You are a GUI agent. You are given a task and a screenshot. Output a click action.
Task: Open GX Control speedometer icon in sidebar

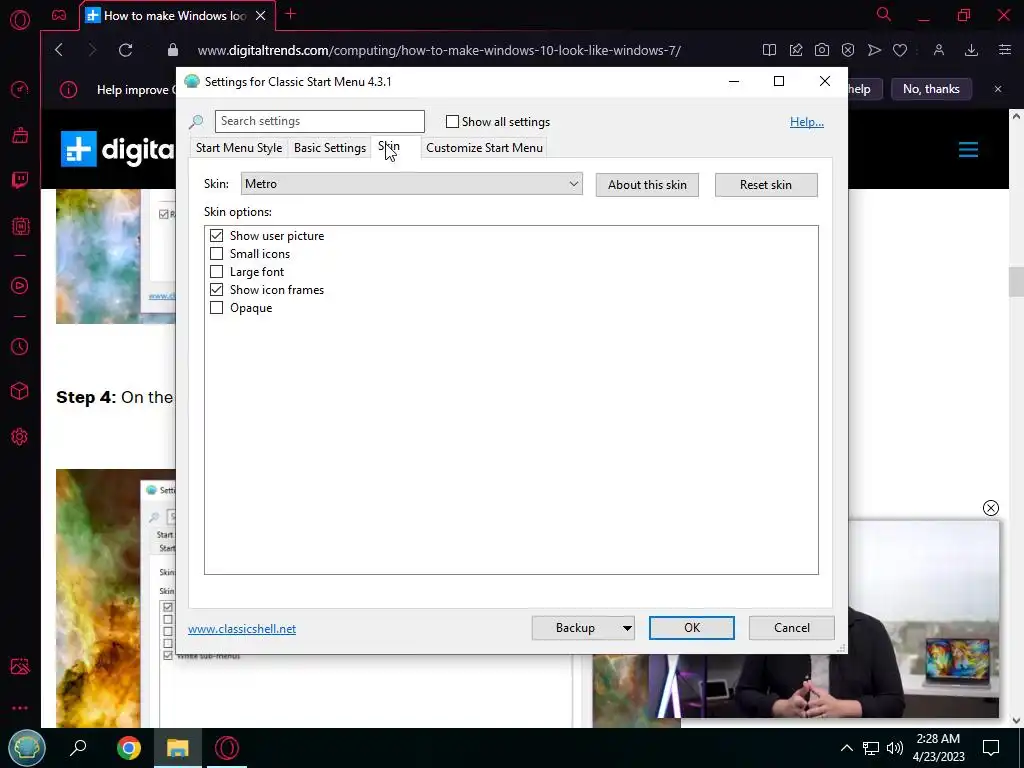(20, 89)
